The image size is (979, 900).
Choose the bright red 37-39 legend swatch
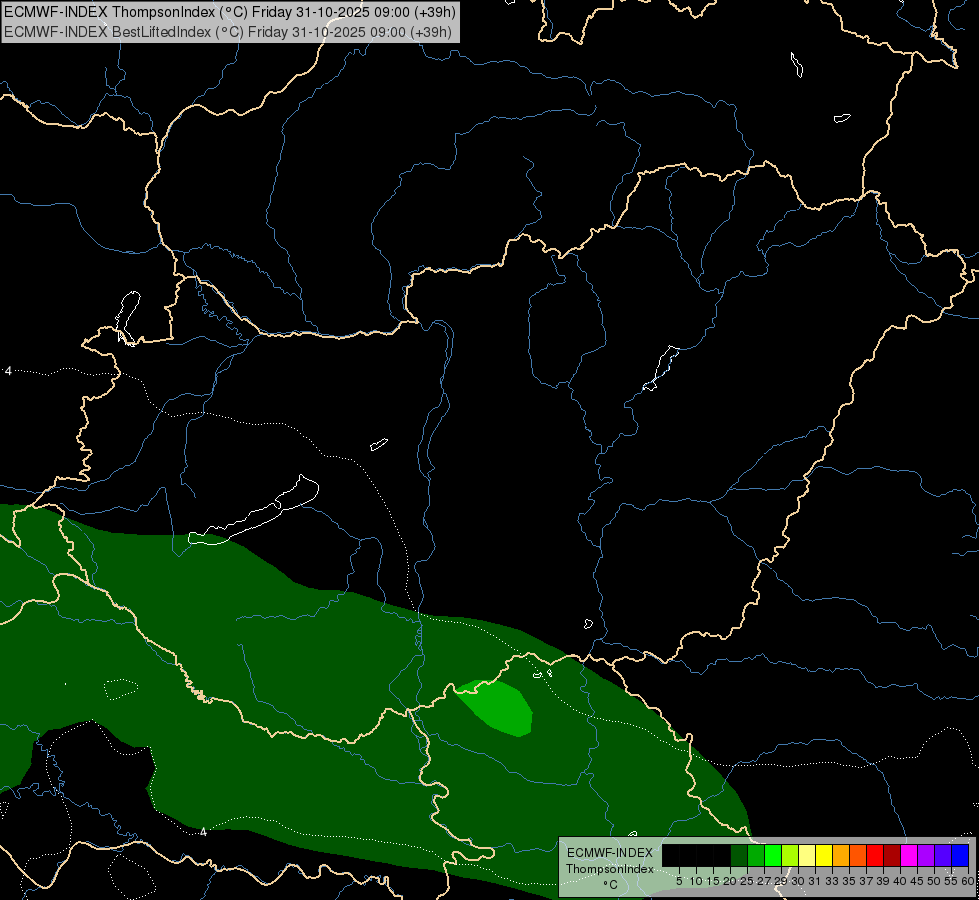click(x=875, y=855)
